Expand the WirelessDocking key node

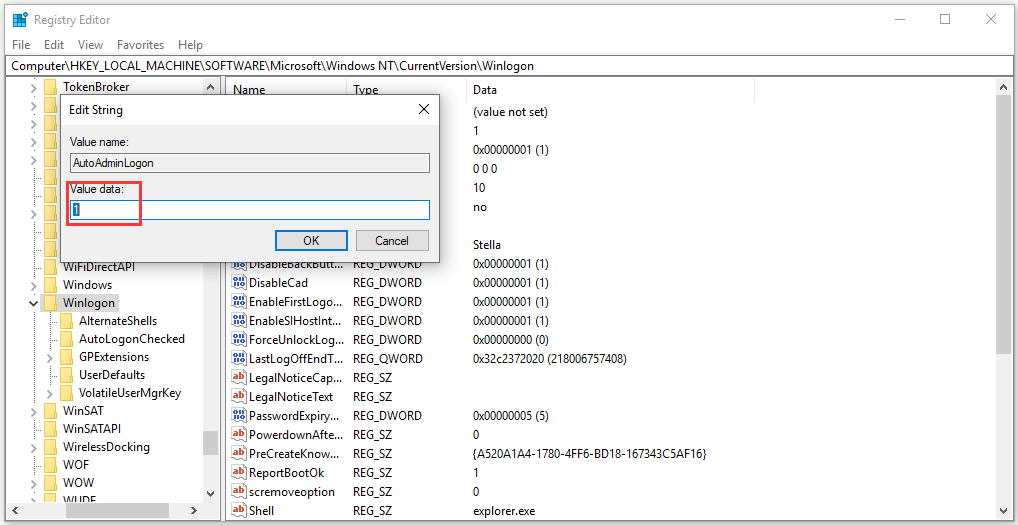(33, 446)
